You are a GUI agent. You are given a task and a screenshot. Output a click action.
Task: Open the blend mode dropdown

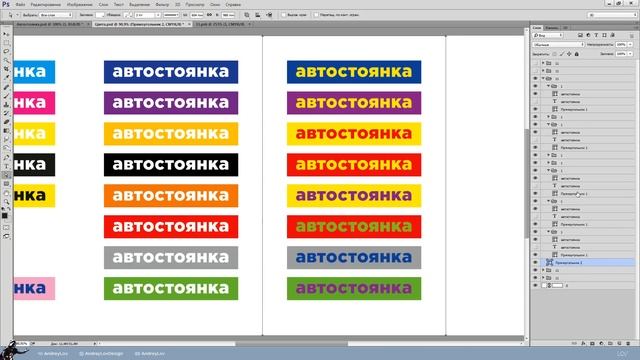558,44
